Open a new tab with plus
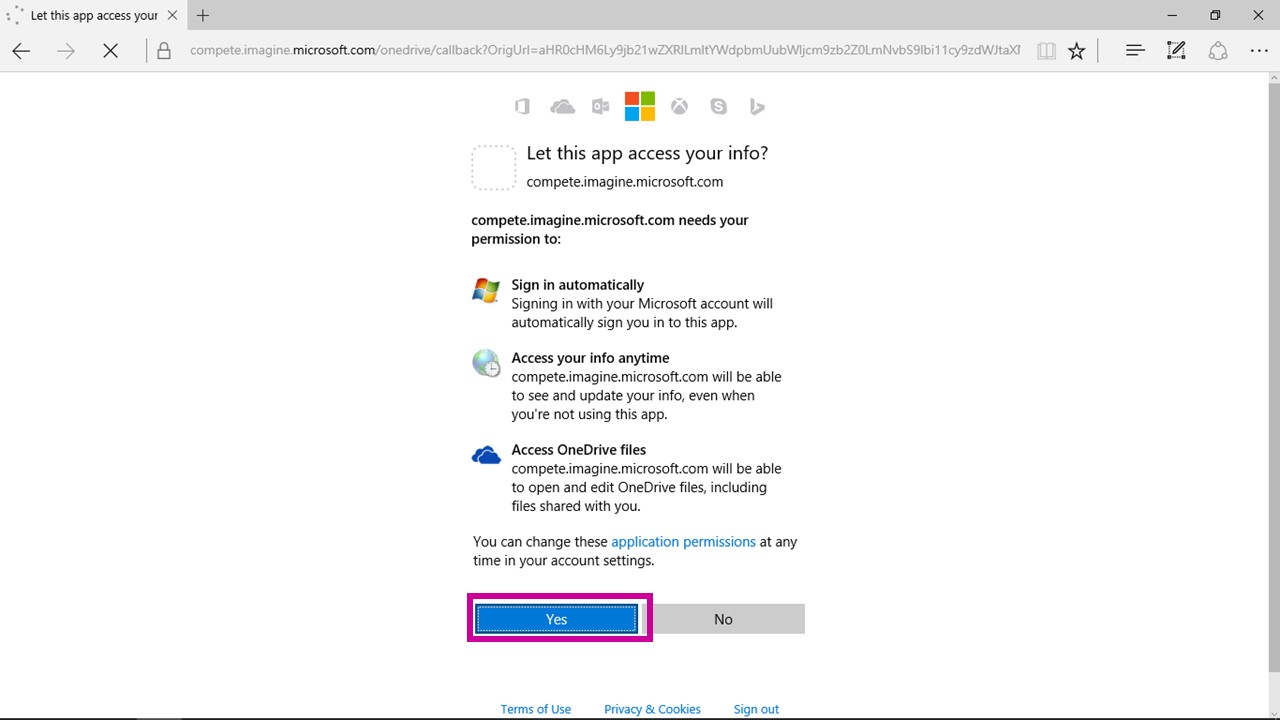This screenshot has width=1280, height=720. pos(203,15)
